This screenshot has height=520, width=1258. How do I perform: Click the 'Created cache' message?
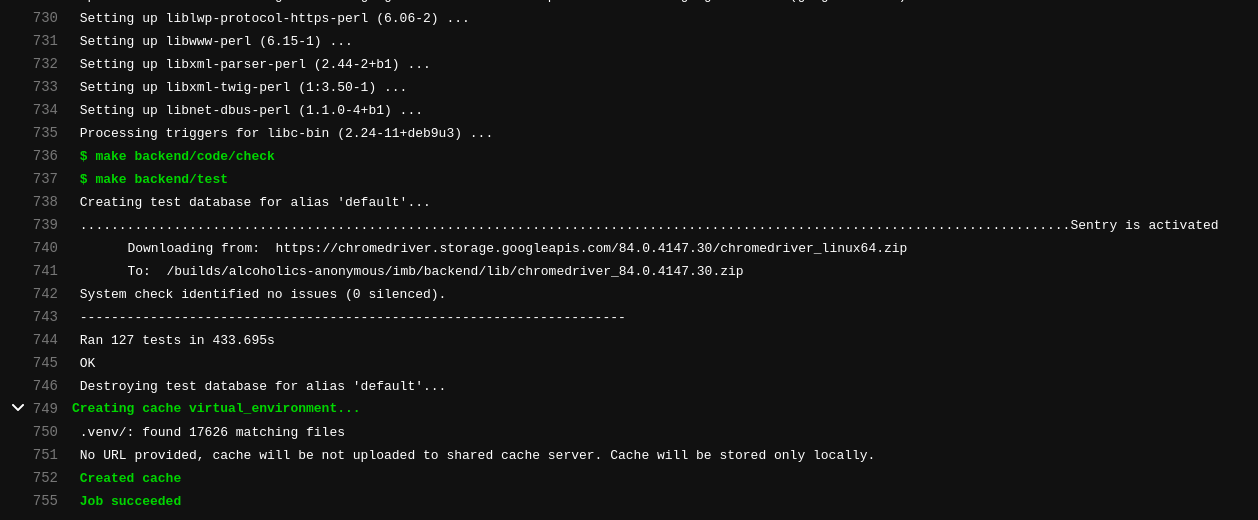tap(130, 478)
